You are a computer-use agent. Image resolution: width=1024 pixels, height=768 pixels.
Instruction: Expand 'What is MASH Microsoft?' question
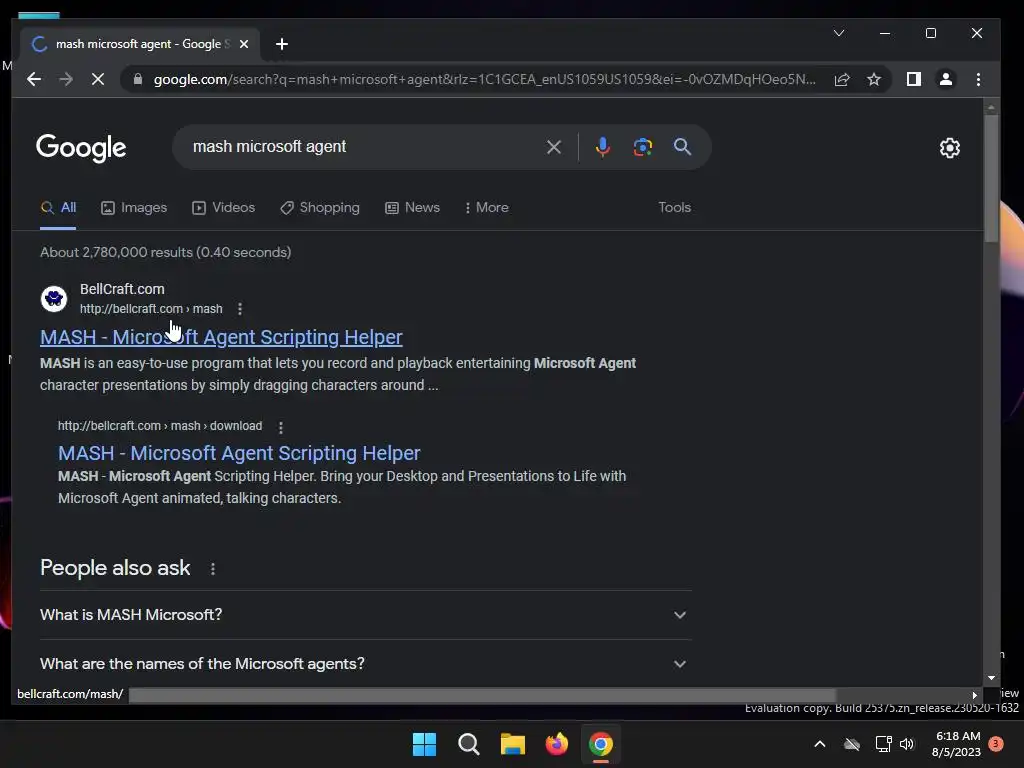point(366,615)
